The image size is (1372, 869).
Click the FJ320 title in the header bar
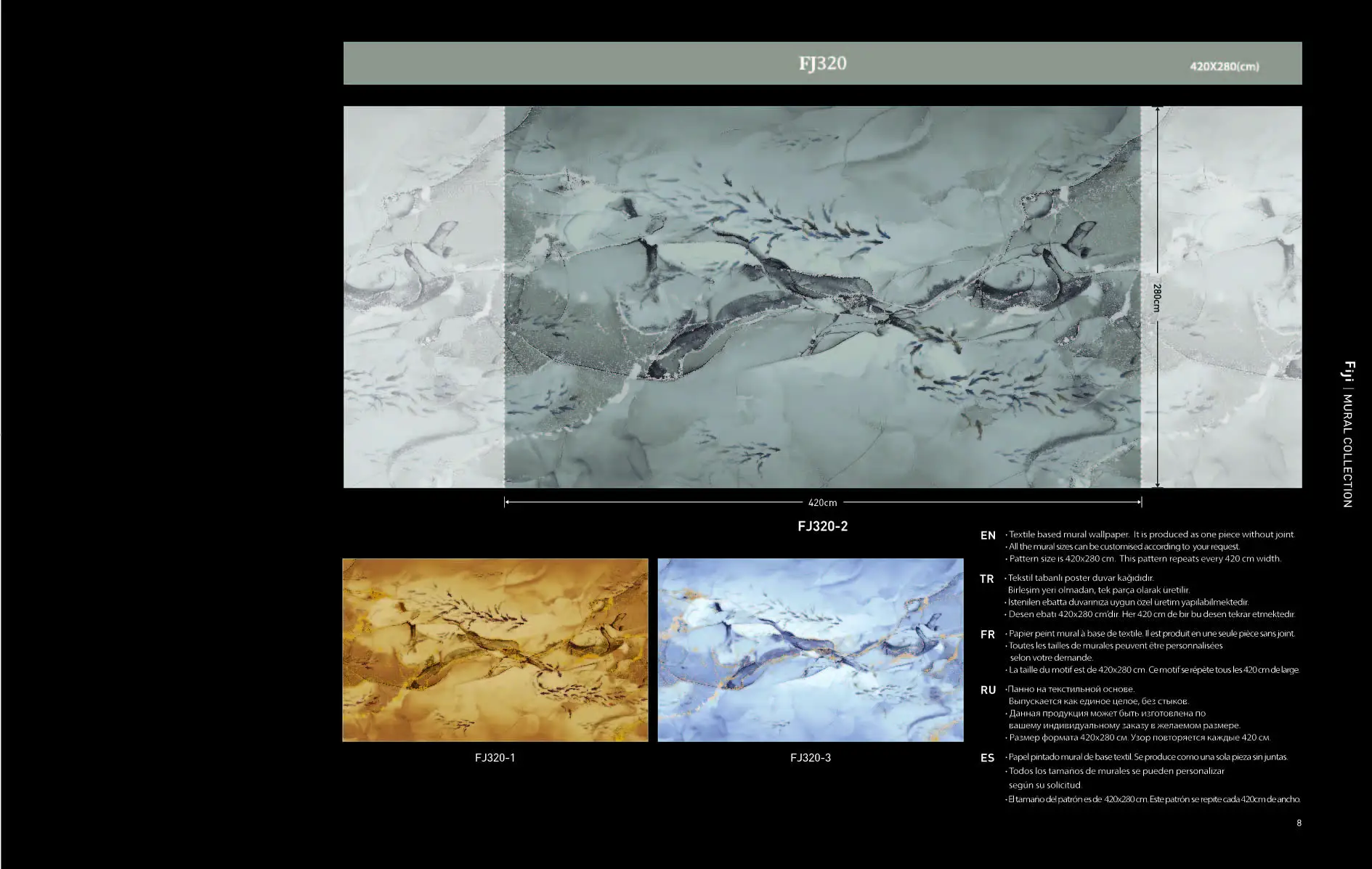(x=822, y=63)
